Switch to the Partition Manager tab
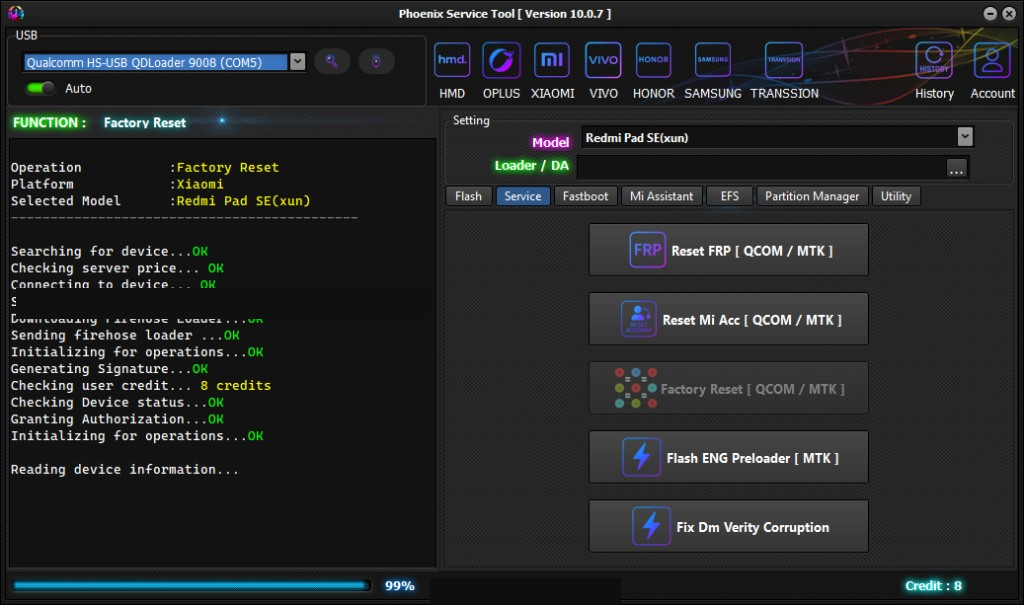1024x605 pixels. (x=812, y=196)
